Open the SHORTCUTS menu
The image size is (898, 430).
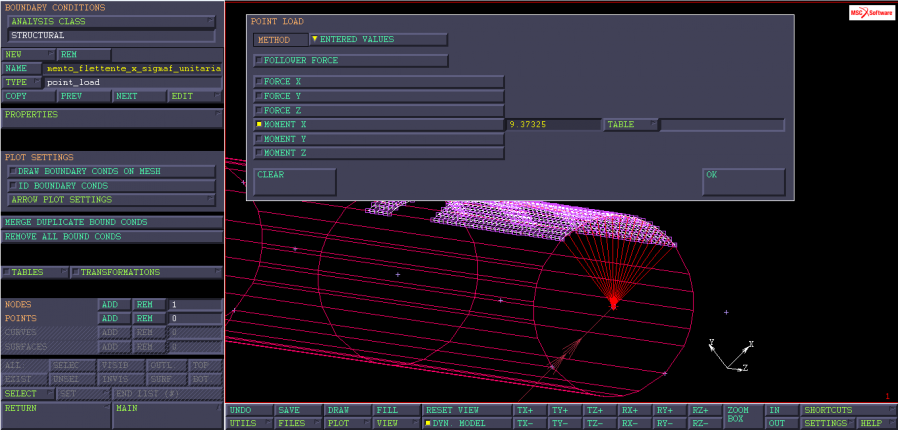849,411
